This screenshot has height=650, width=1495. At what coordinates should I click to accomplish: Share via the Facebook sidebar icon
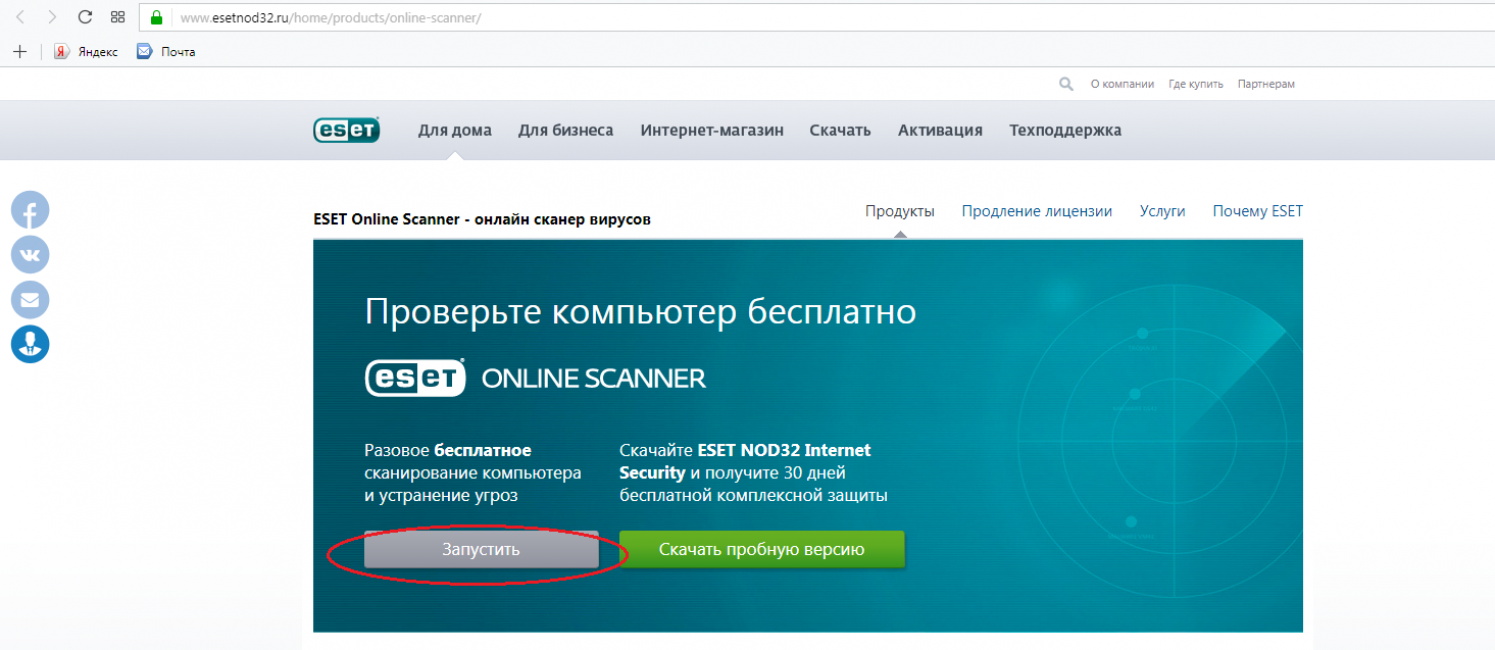pyautogui.click(x=30, y=210)
